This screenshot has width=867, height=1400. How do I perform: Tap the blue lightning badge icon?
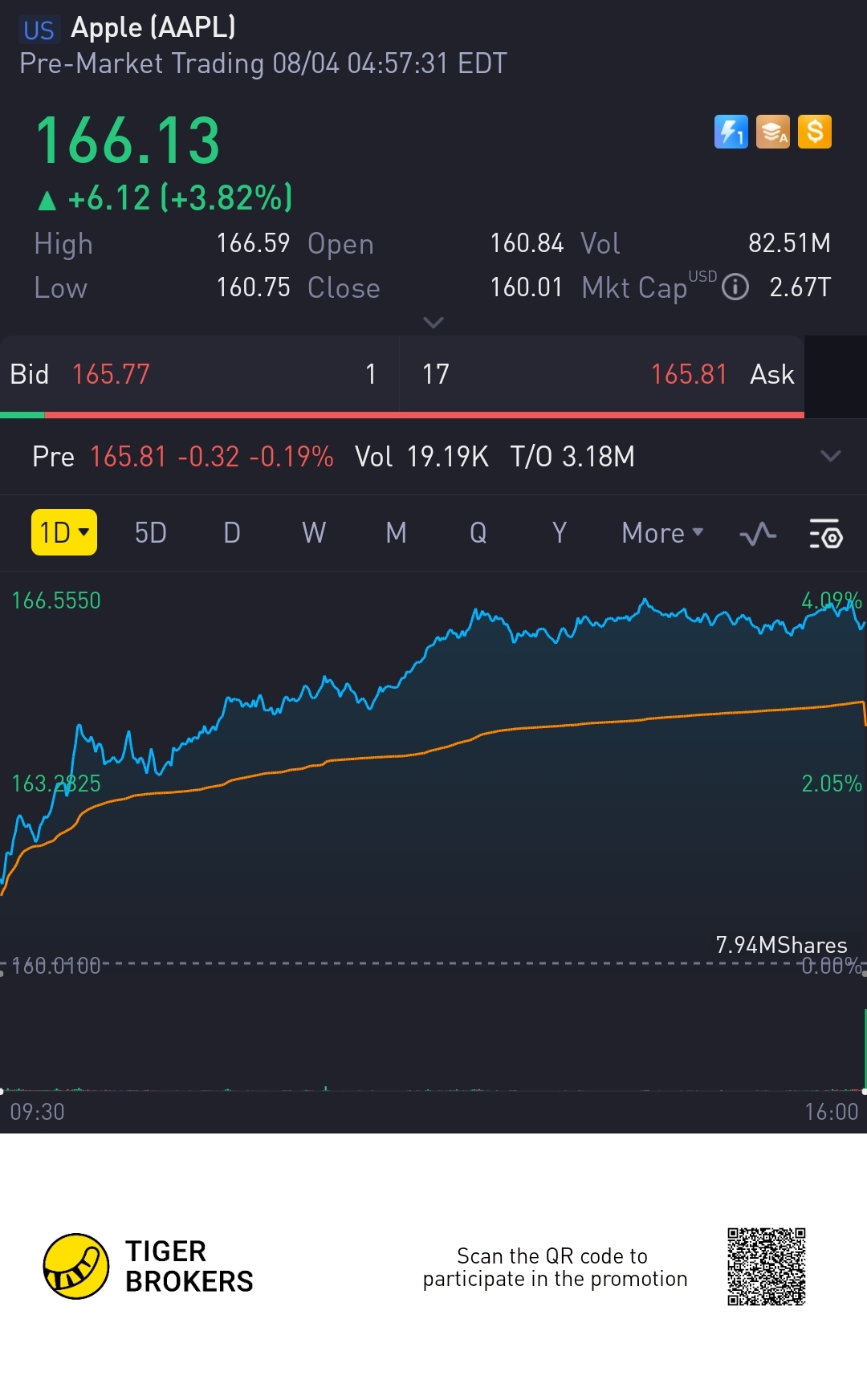(x=731, y=132)
